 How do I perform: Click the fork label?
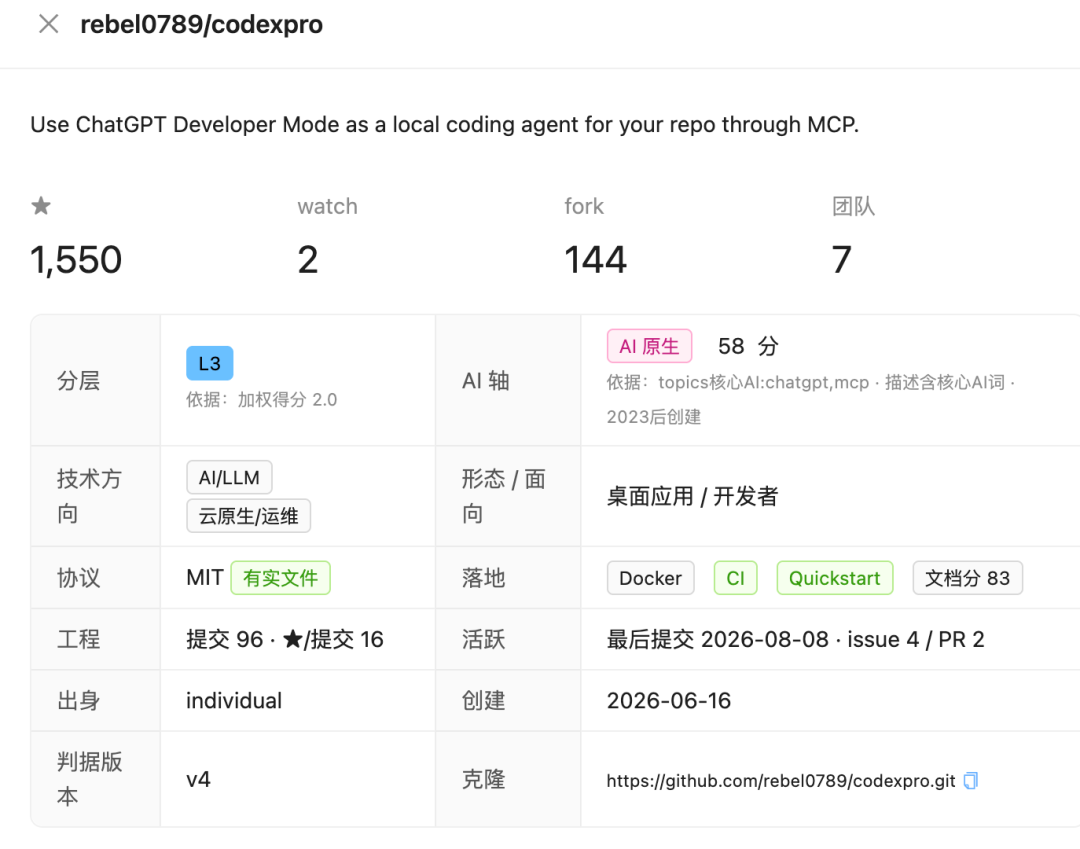coord(583,206)
